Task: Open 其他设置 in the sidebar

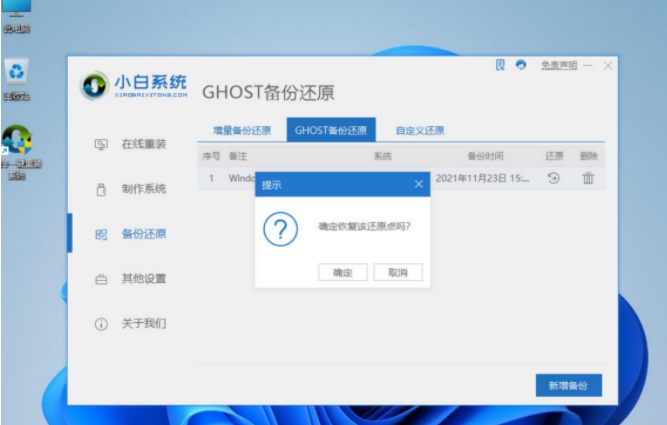Action: [x=144, y=279]
